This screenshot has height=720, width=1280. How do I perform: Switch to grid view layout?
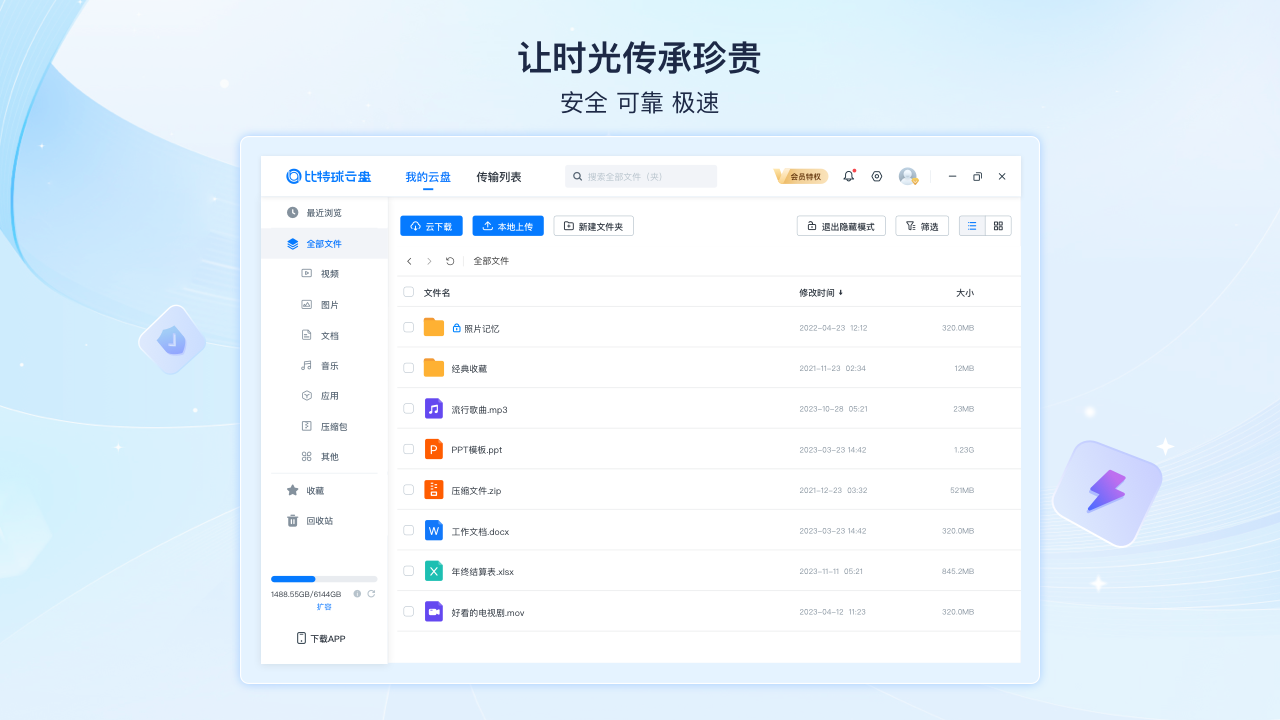[998, 226]
